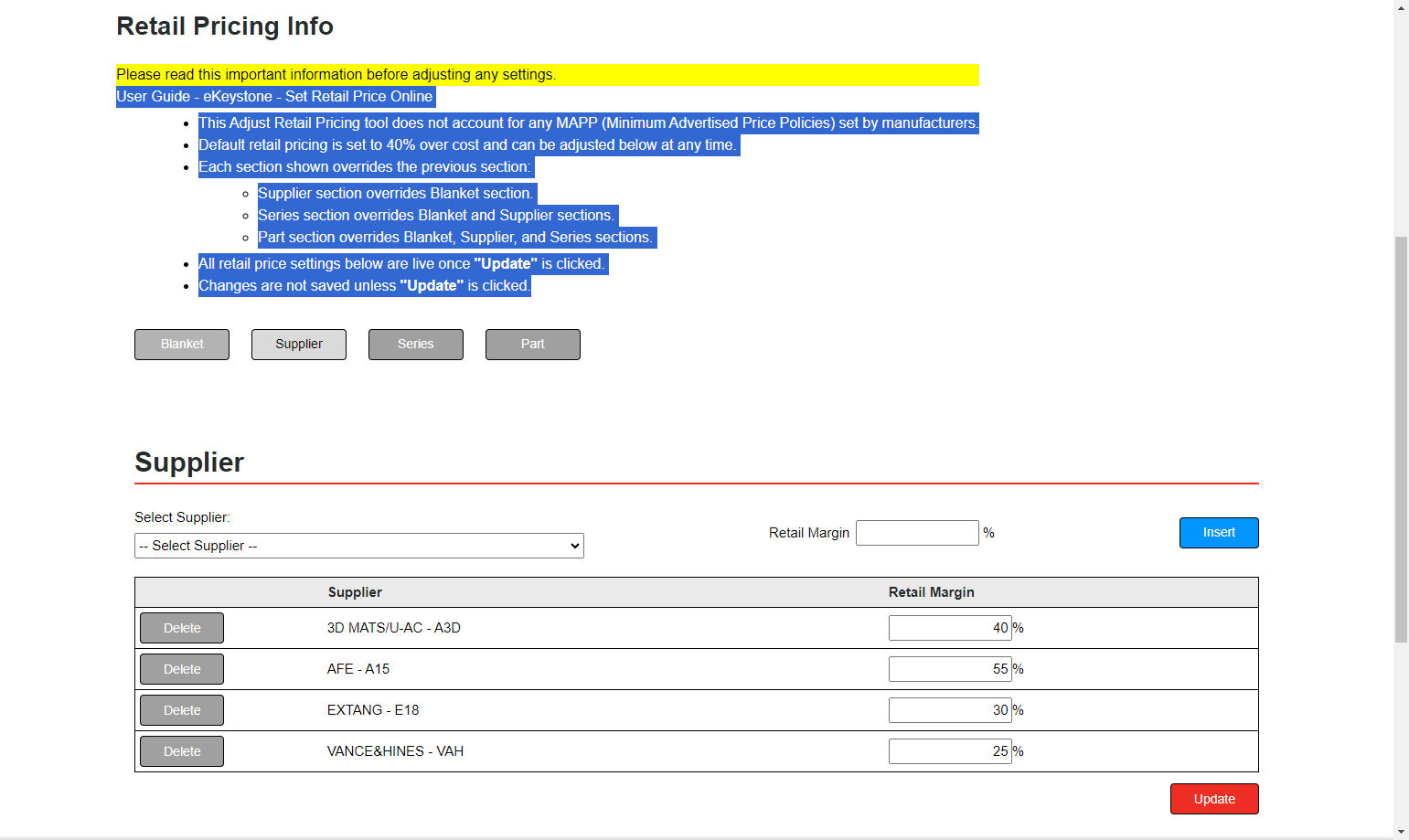This screenshot has width=1409, height=840.
Task: Click the Retail Margin column header
Action: tap(932, 592)
